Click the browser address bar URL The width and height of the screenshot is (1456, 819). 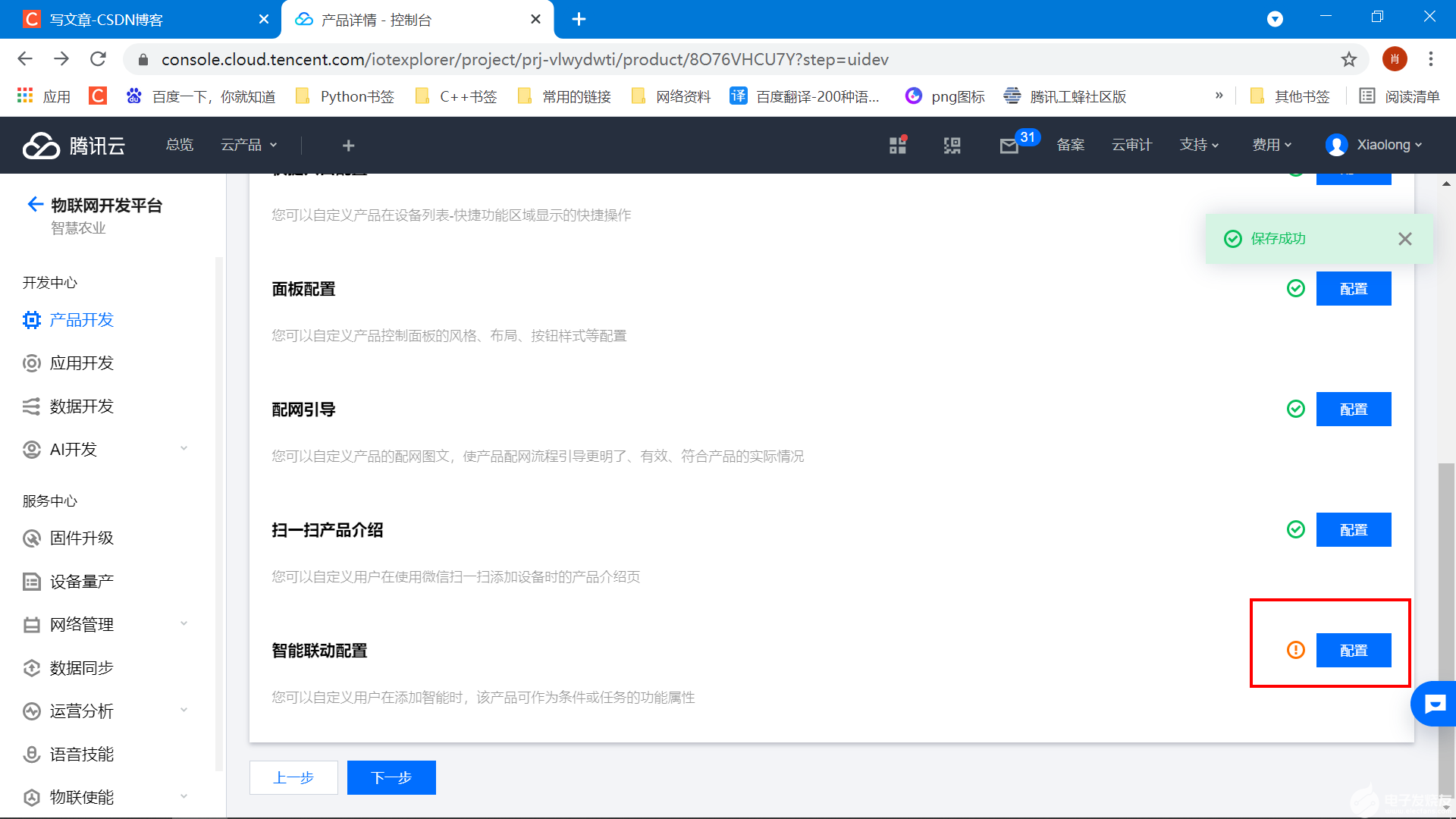click(x=523, y=59)
